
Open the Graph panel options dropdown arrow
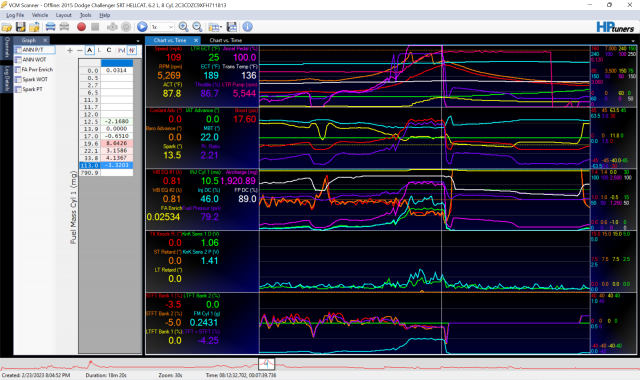click(138, 41)
